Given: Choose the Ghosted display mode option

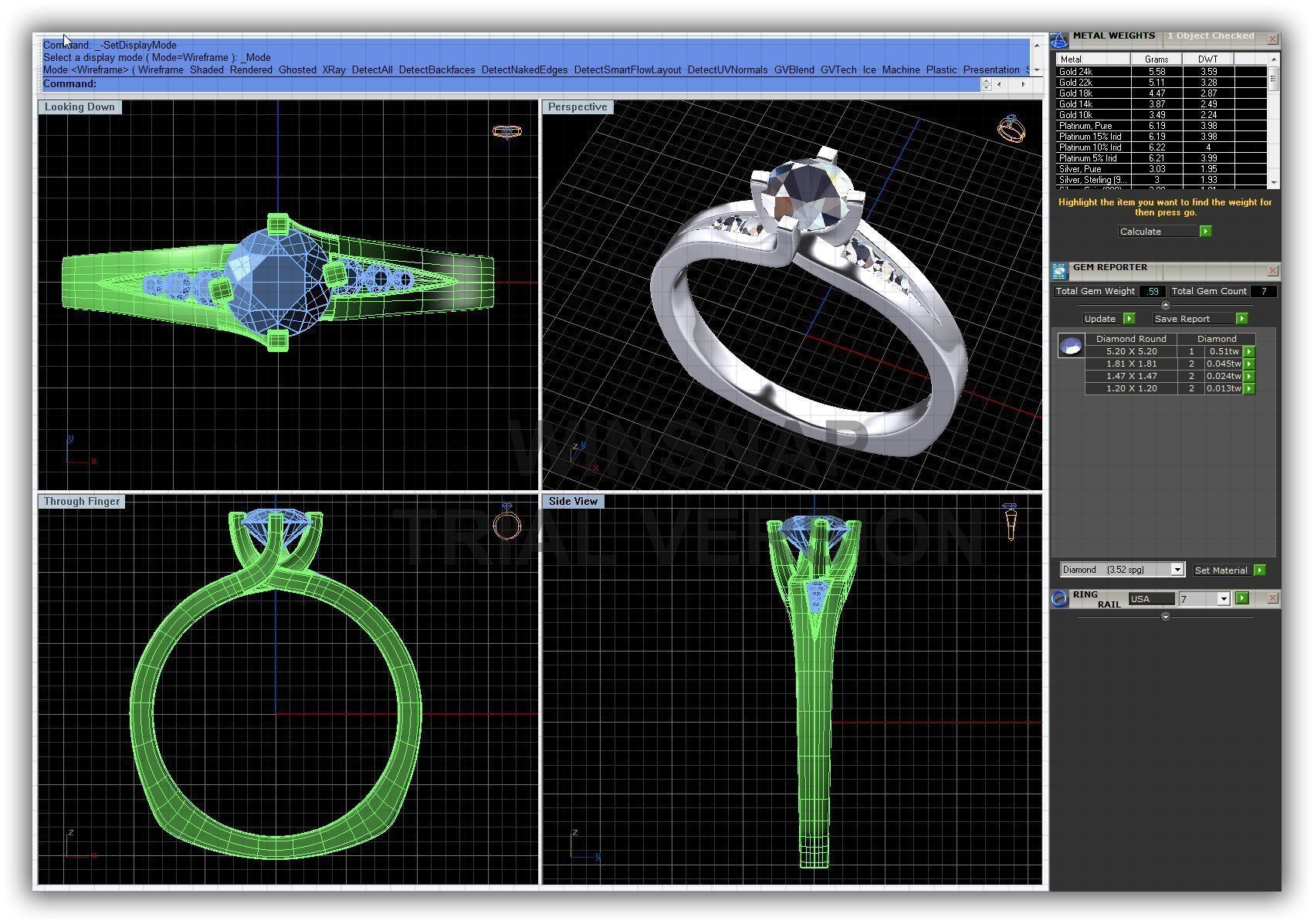Looking at the screenshot, I should [297, 70].
